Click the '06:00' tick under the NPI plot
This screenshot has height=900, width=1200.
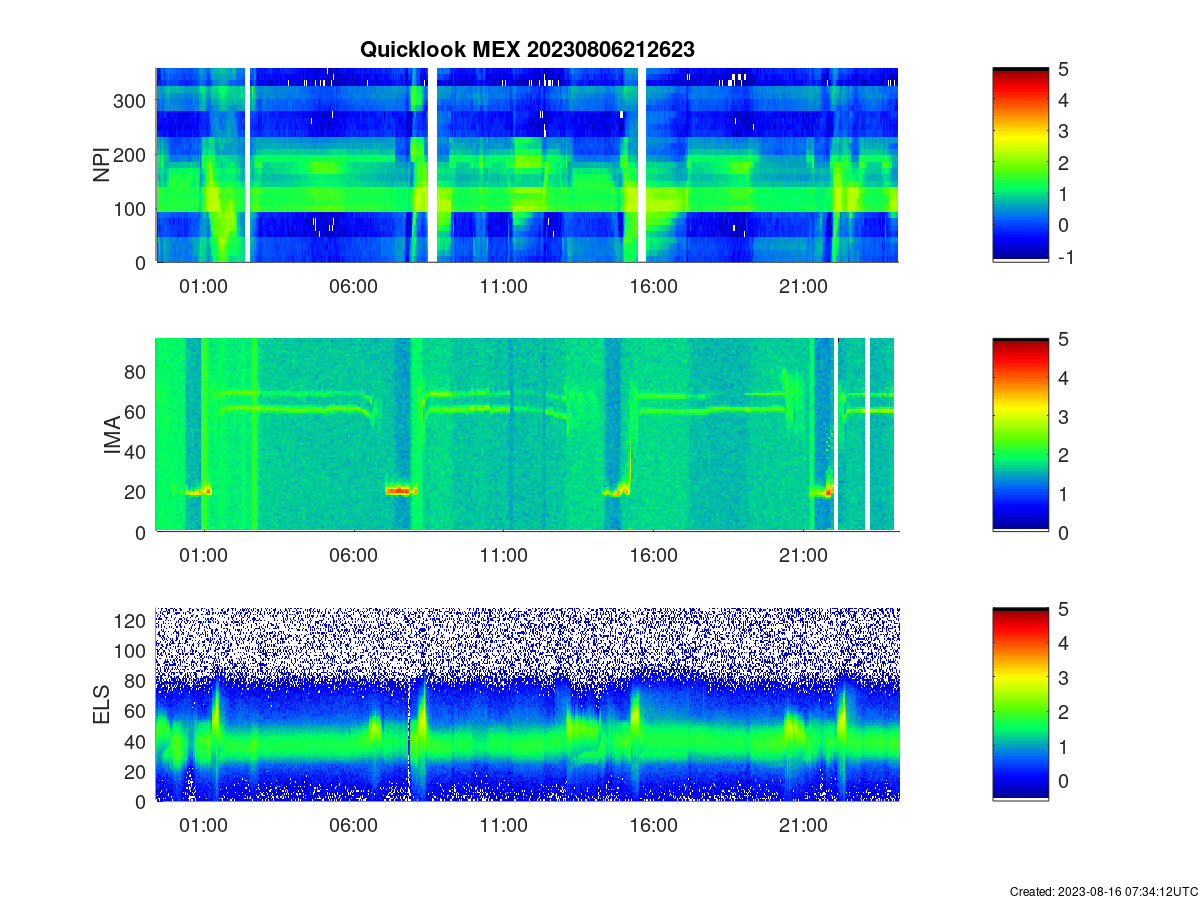point(354,285)
